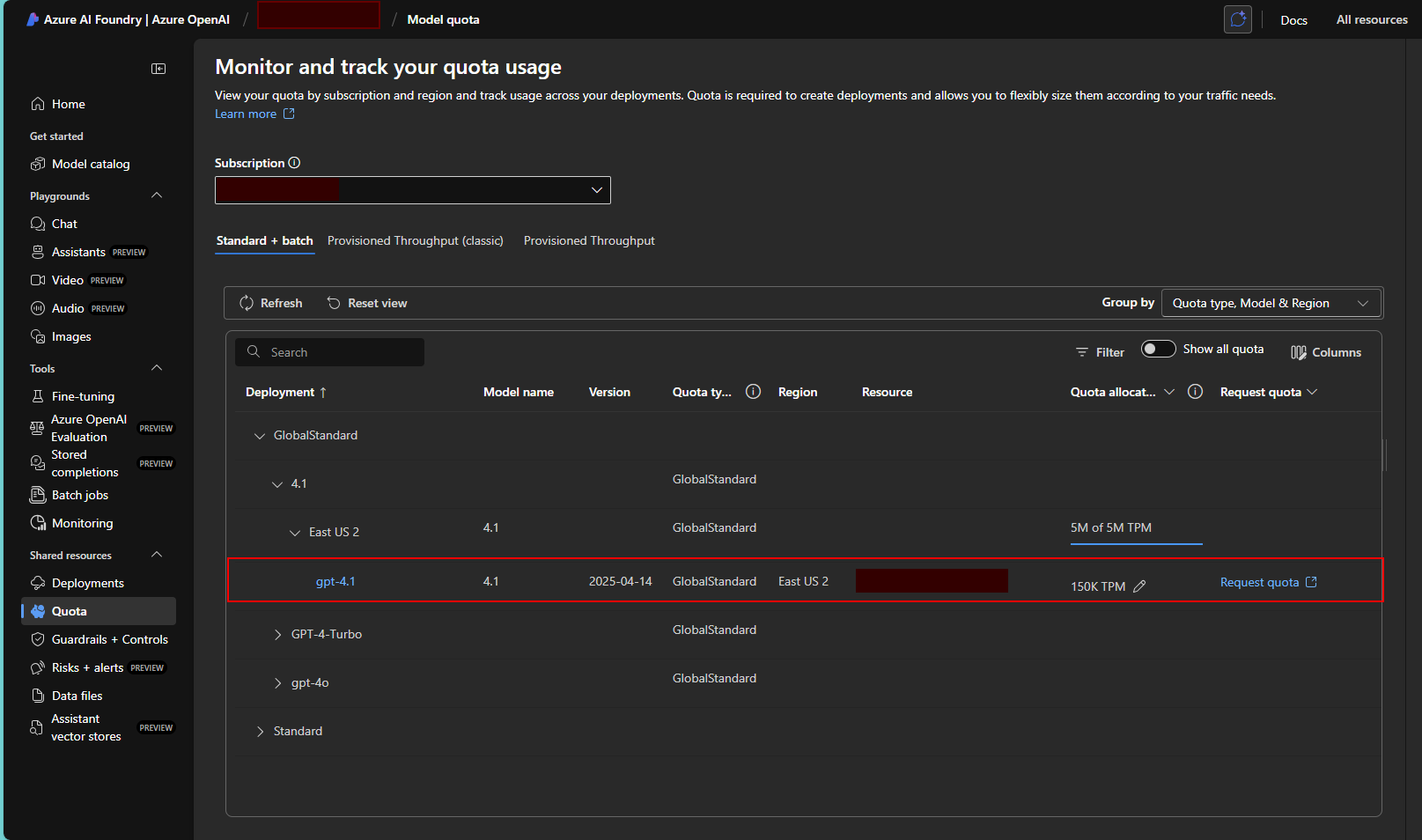This screenshot has height=840, width=1422.
Task: Open Guardrails + Controls in sidebar
Action: [x=99, y=639]
